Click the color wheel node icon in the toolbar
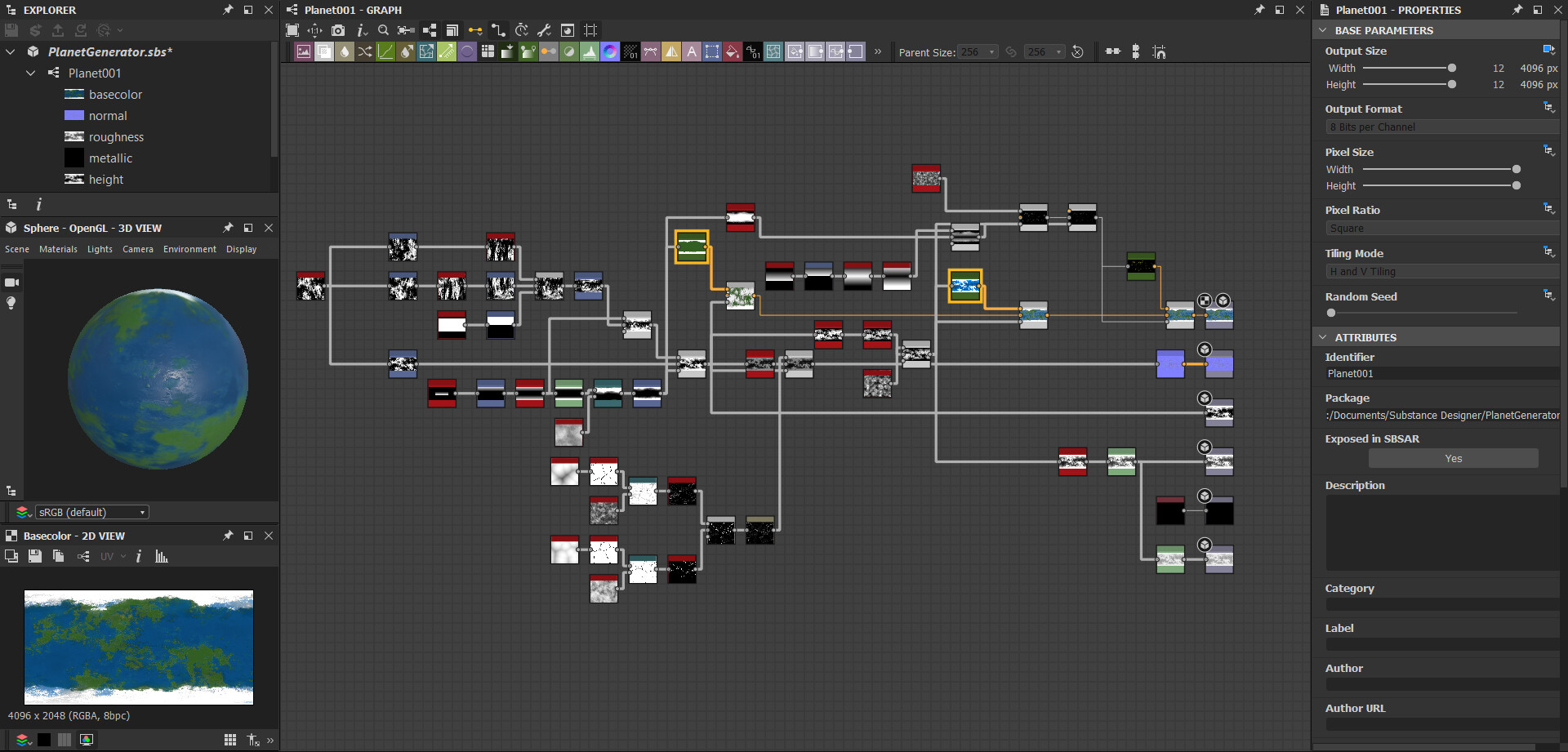Viewport: 1568px width, 752px height. point(611,51)
